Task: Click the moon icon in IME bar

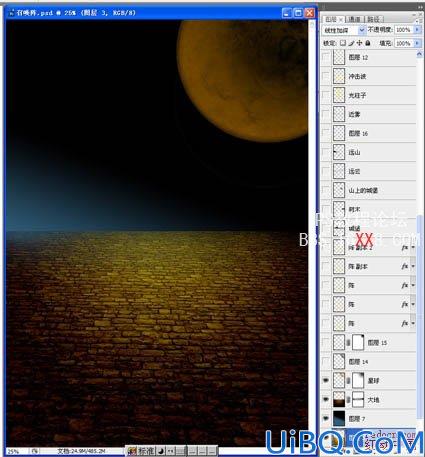Action: coord(161,451)
